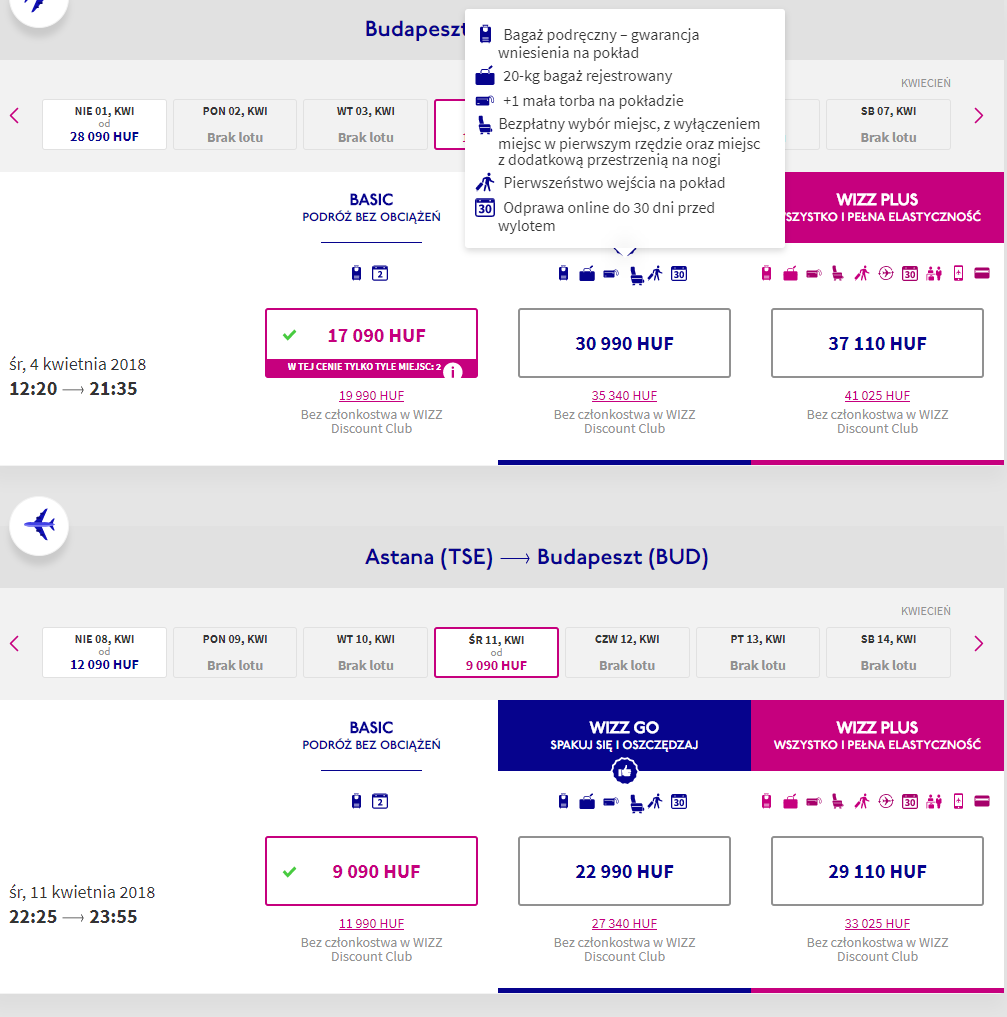The height and width of the screenshot is (1017, 1007).
Task: Open 27 340 HUF non-member price link
Action: pos(624,924)
